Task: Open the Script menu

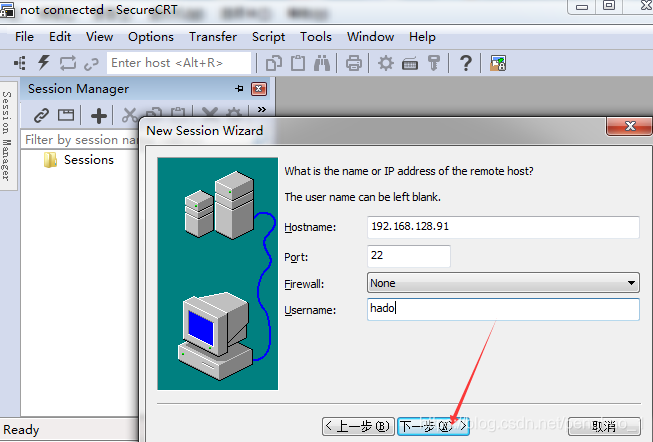Action: coord(268,37)
